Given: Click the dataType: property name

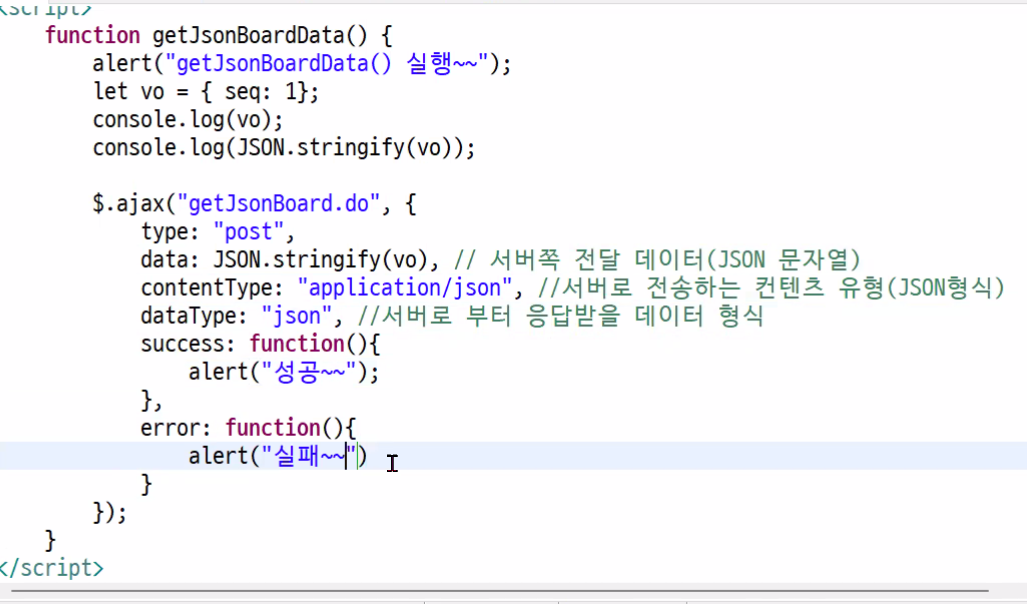Looking at the screenshot, I should point(194,316).
